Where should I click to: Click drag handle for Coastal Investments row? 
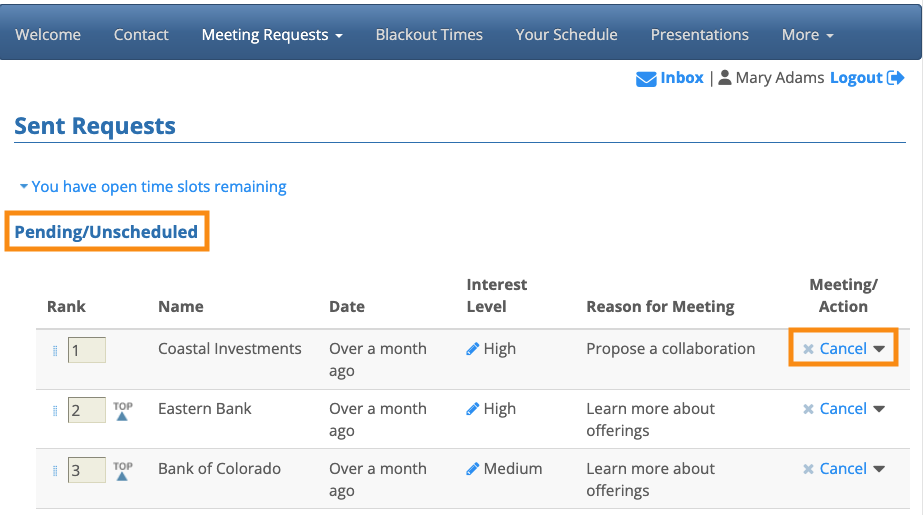55,350
